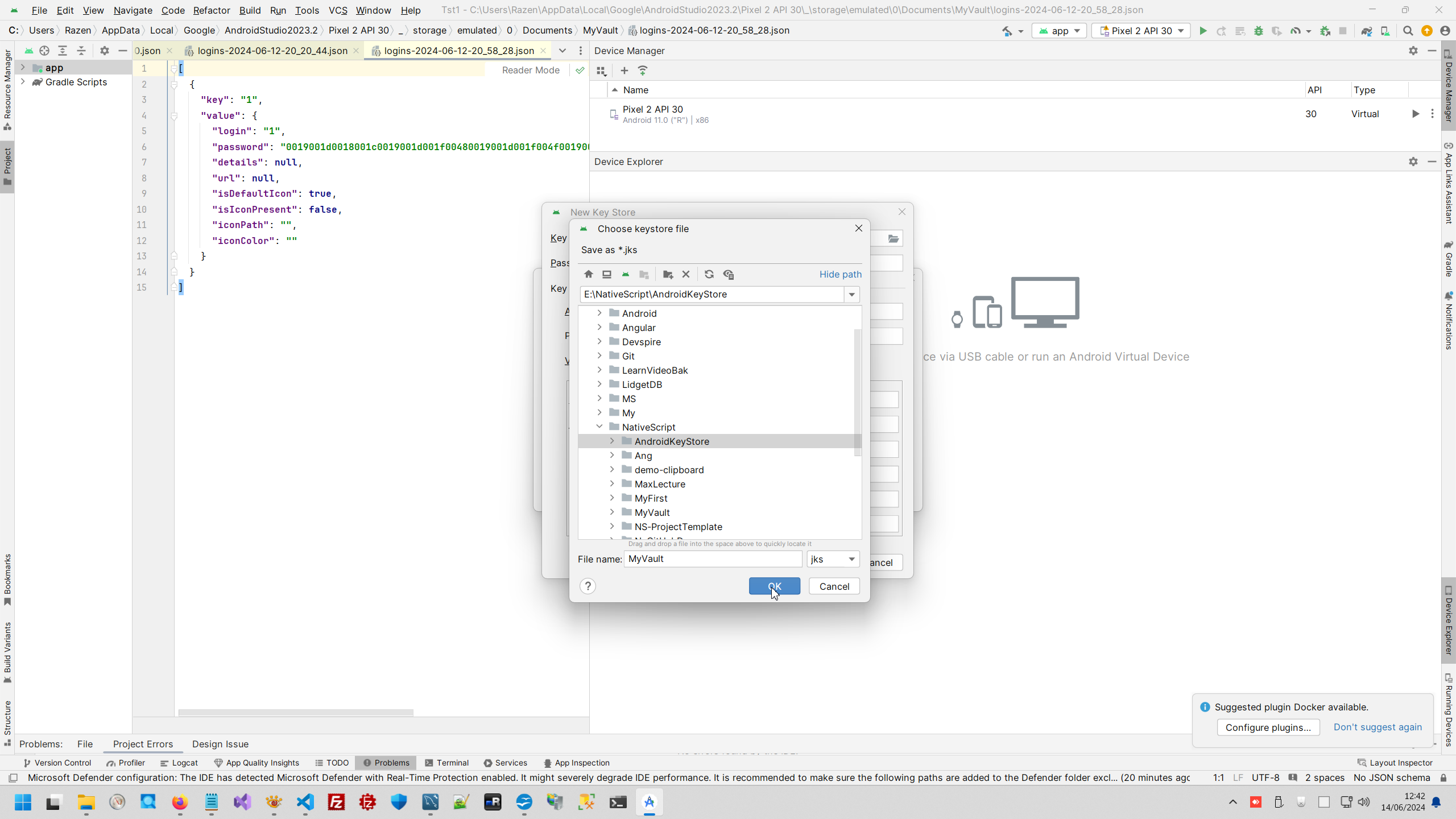Jump to the project directory via Android icon
Viewport: 1456px width, 819px height.
click(626, 274)
